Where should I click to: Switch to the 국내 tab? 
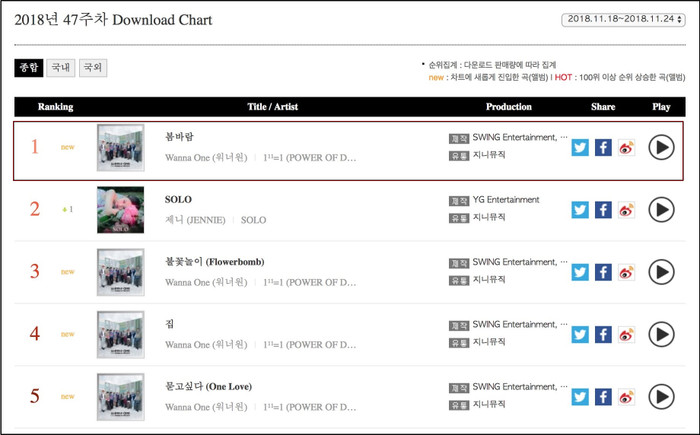[61, 68]
